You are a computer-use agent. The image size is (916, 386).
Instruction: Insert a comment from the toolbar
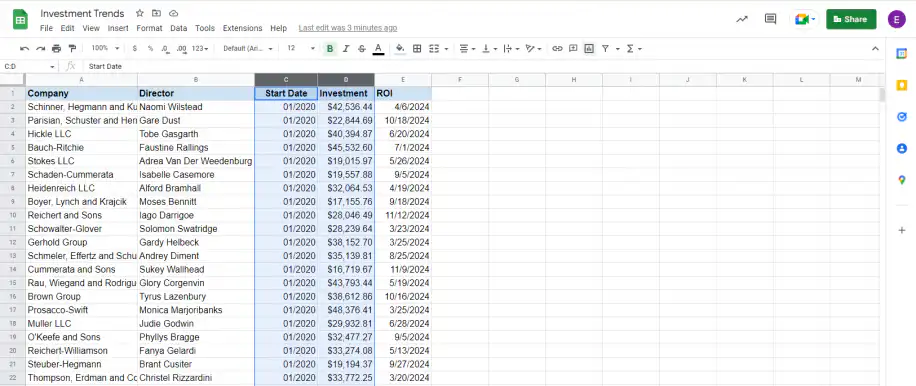coord(573,48)
